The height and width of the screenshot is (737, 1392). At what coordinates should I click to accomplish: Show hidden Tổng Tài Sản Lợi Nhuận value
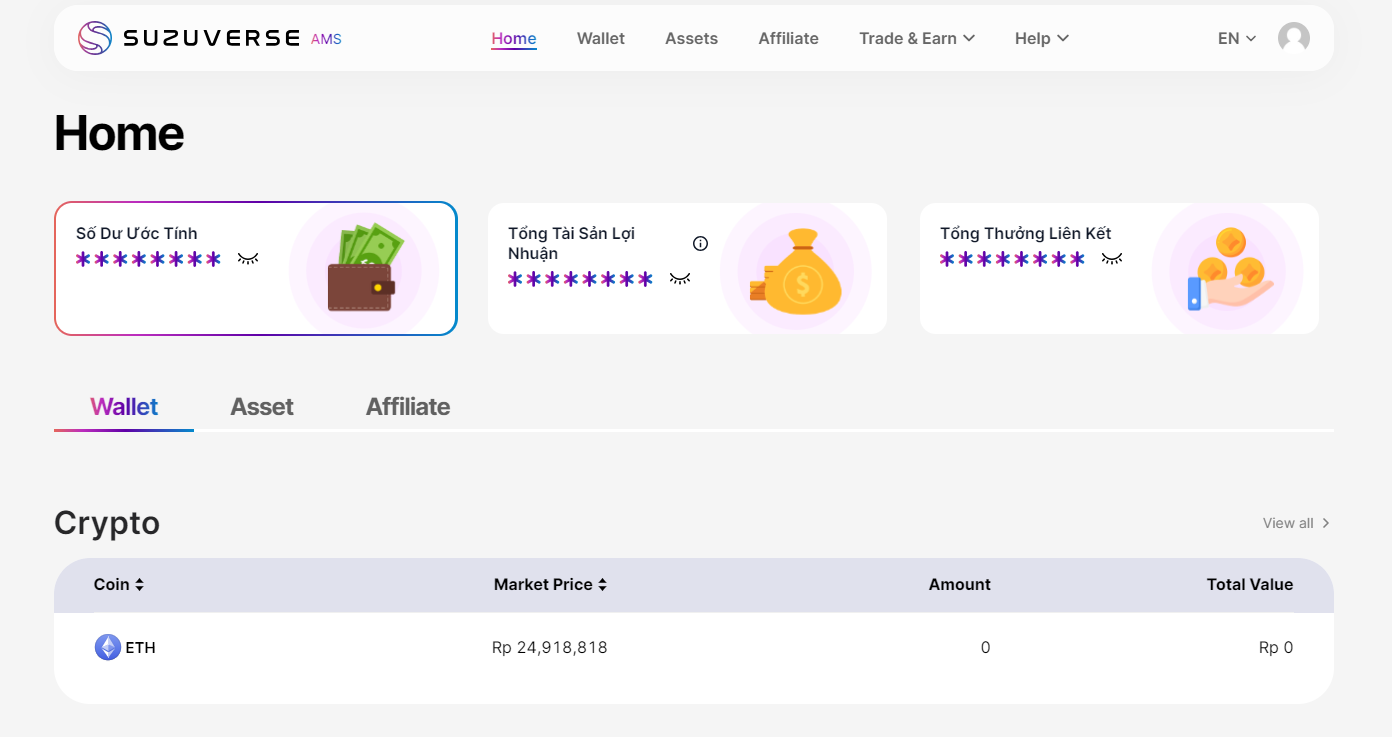(x=680, y=279)
